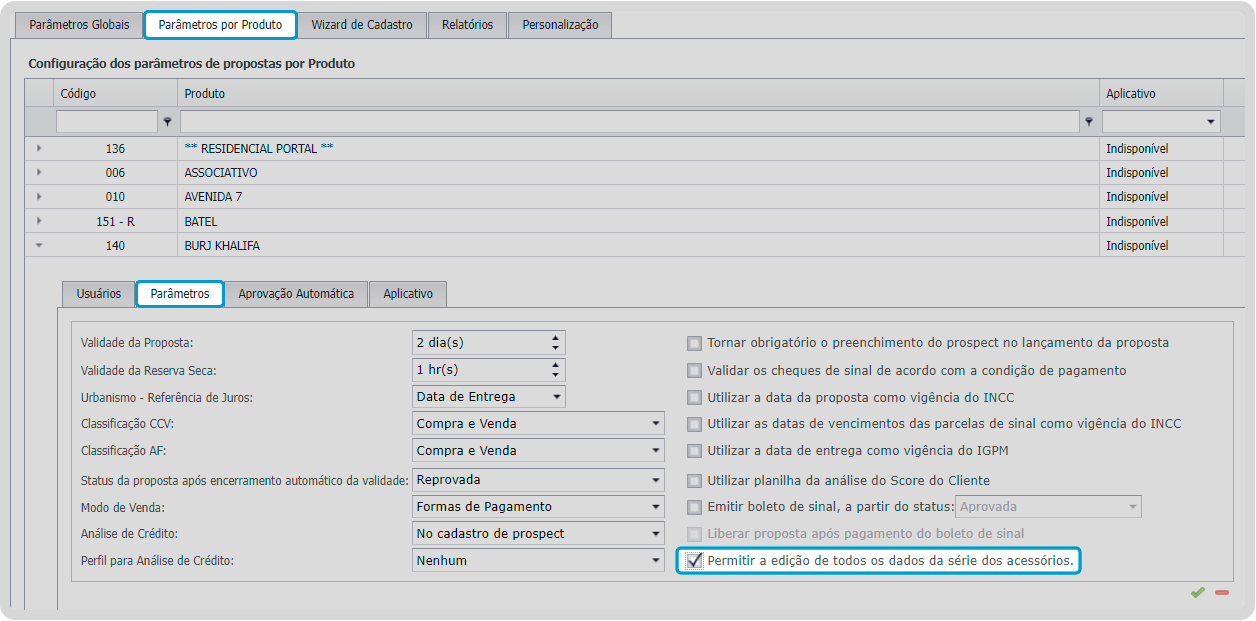Expand the 006 ASSOCIATIVO row
The height and width of the screenshot is (621, 1256).
(x=39, y=172)
